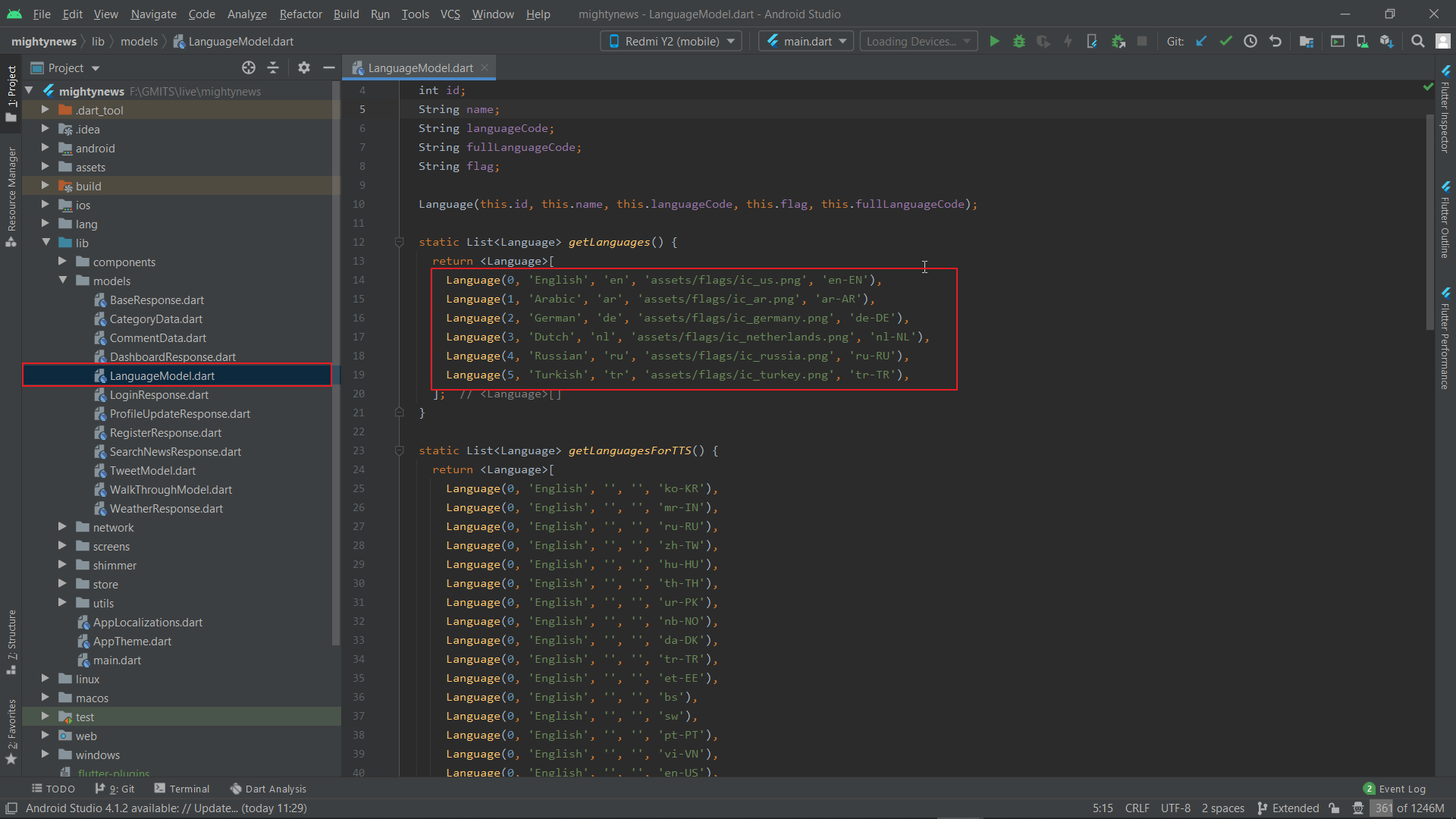The height and width of the screenshot is (819, 1456).
Task: Open the Tools menu
Action: coord(415,14)
